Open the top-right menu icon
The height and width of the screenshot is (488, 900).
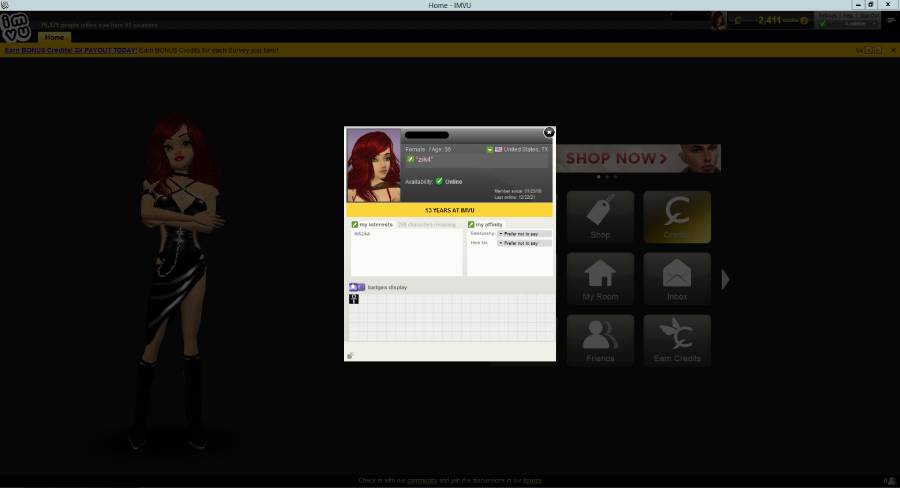pyautogui.click(x=891, y=21)
